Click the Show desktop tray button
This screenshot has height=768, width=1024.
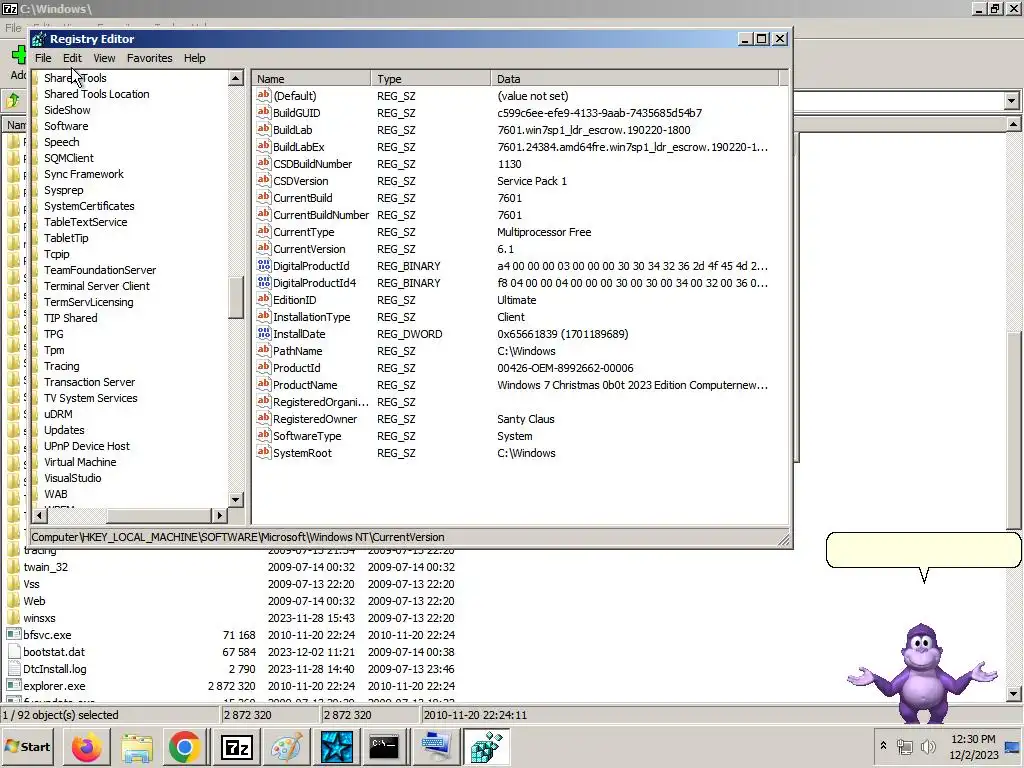coord(1014,747)
